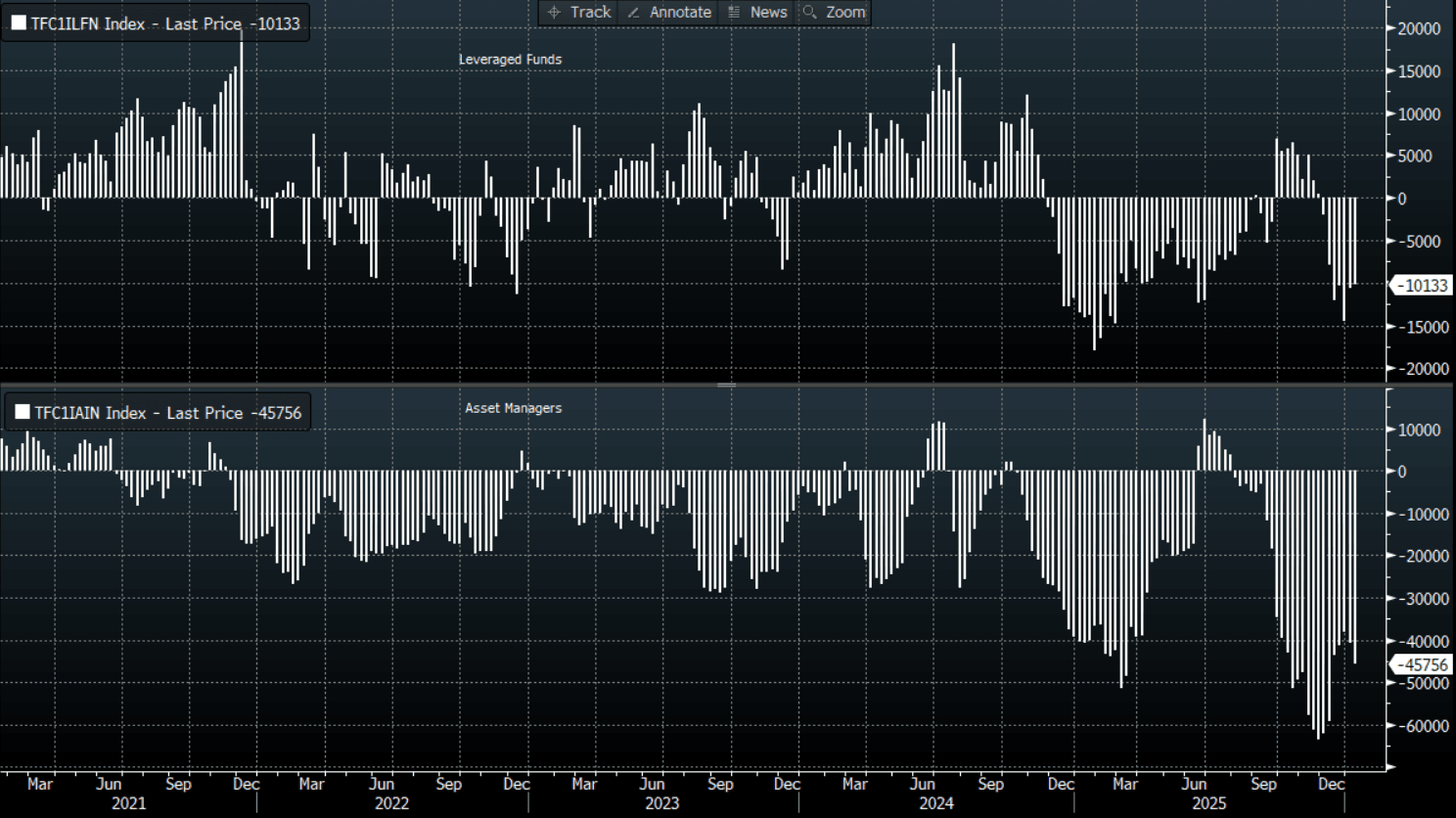Image resolution: width=1456 pixels, height=818 pixels.
Task: Click the 2025 year label on time axis
Action: 1208,803
